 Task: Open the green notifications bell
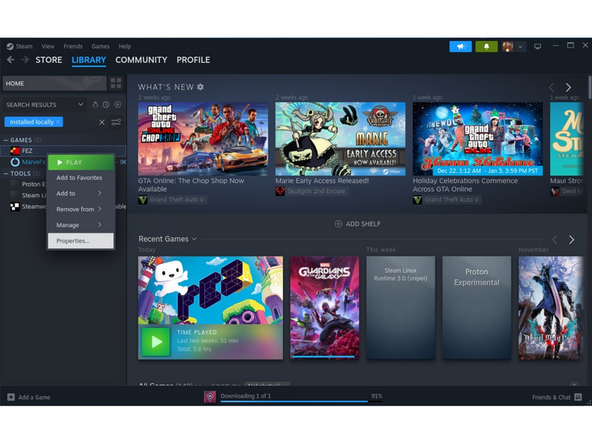[x=486, y=46]
